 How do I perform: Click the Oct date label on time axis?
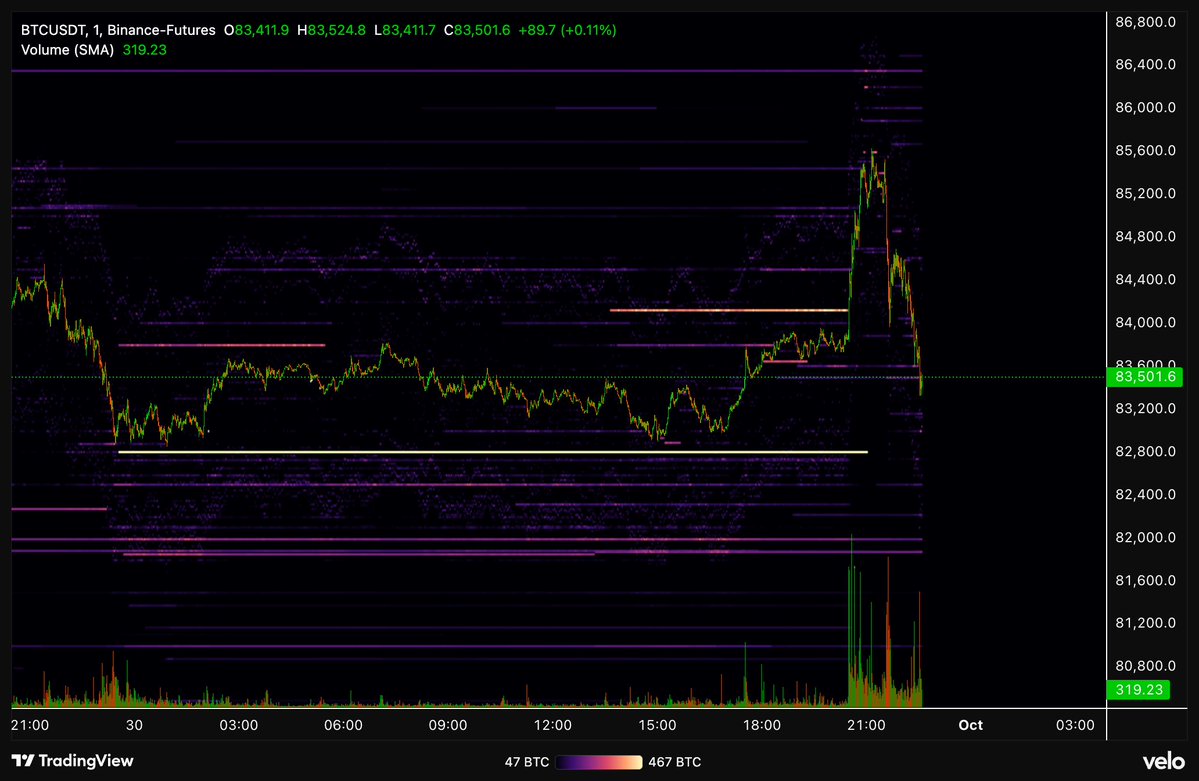[x=970, y=725]
